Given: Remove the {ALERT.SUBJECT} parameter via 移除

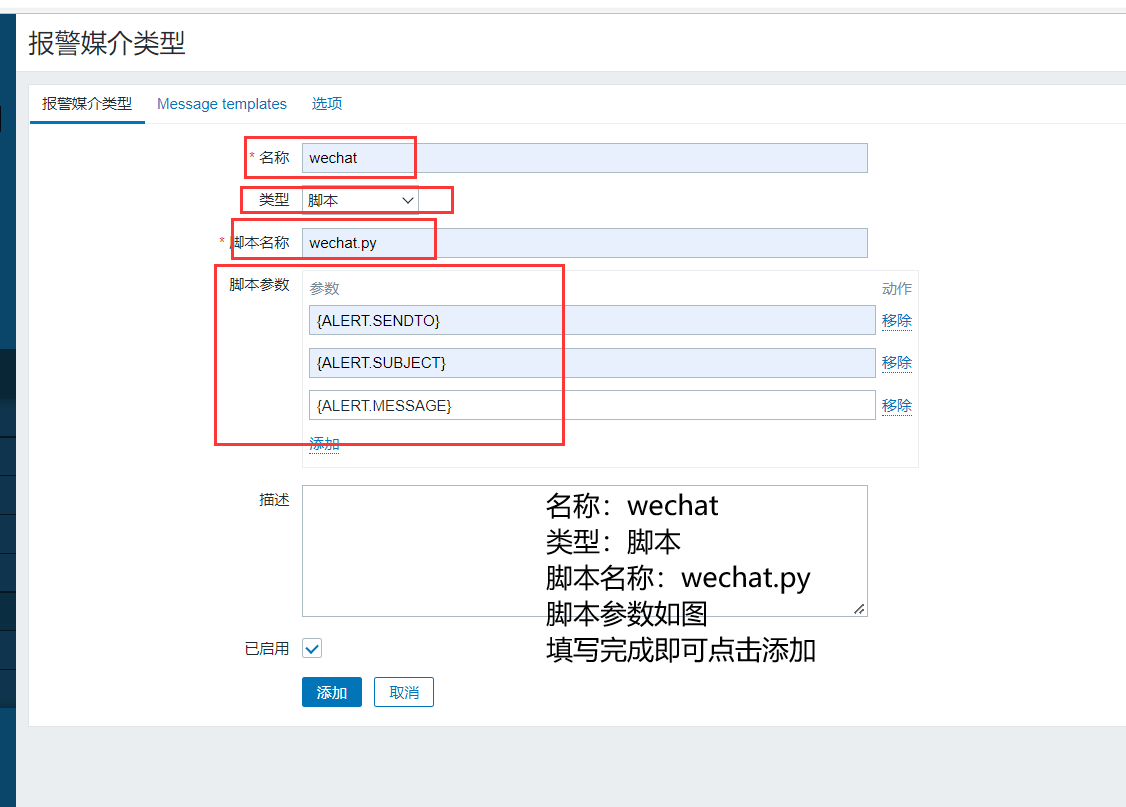Looking at the screenshot, I should 896,363.
